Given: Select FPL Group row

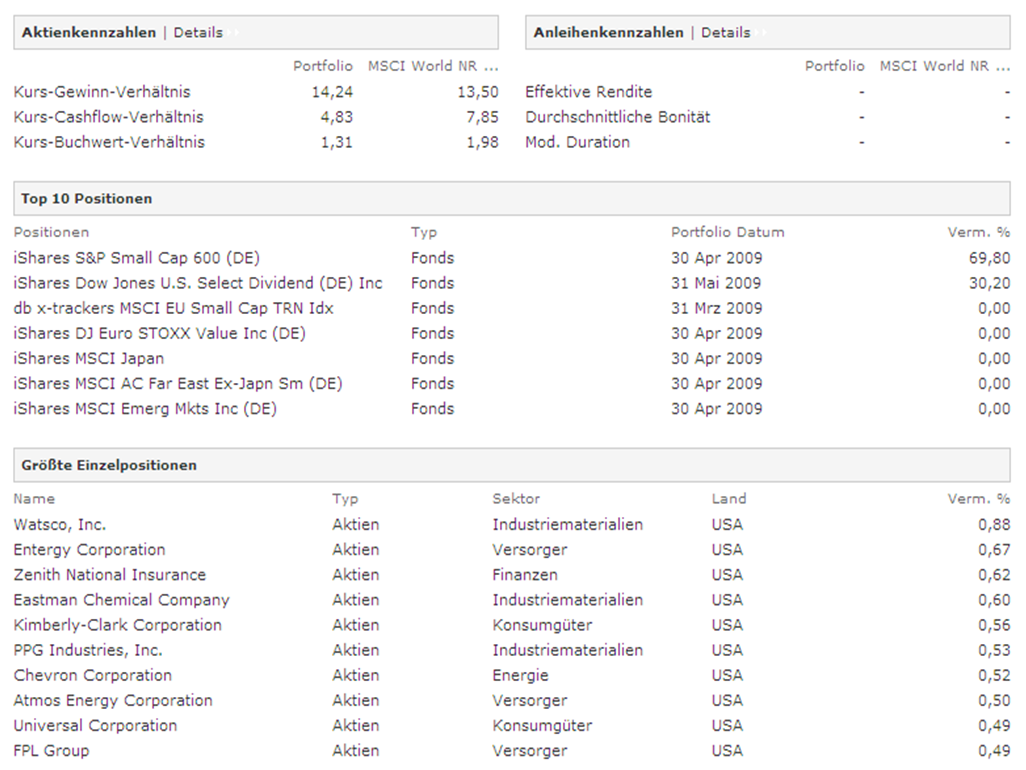Looking at the screenshot, I should (x=512, y=750).
